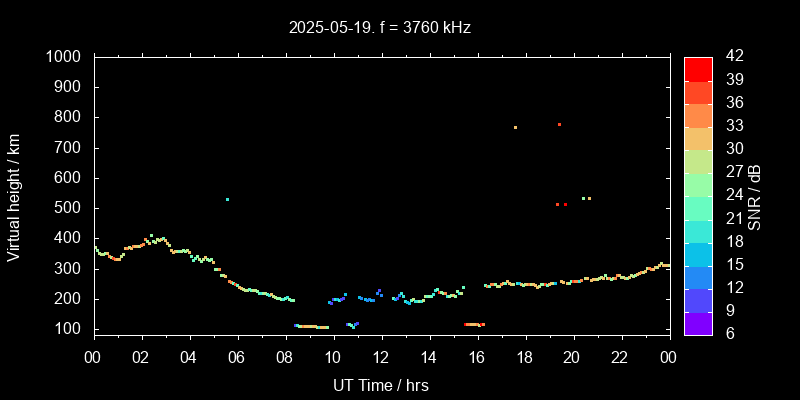This screenshot has height=400, width=800.
Task: Select the 06 hour tick on time axis
Action: (237, 358)
